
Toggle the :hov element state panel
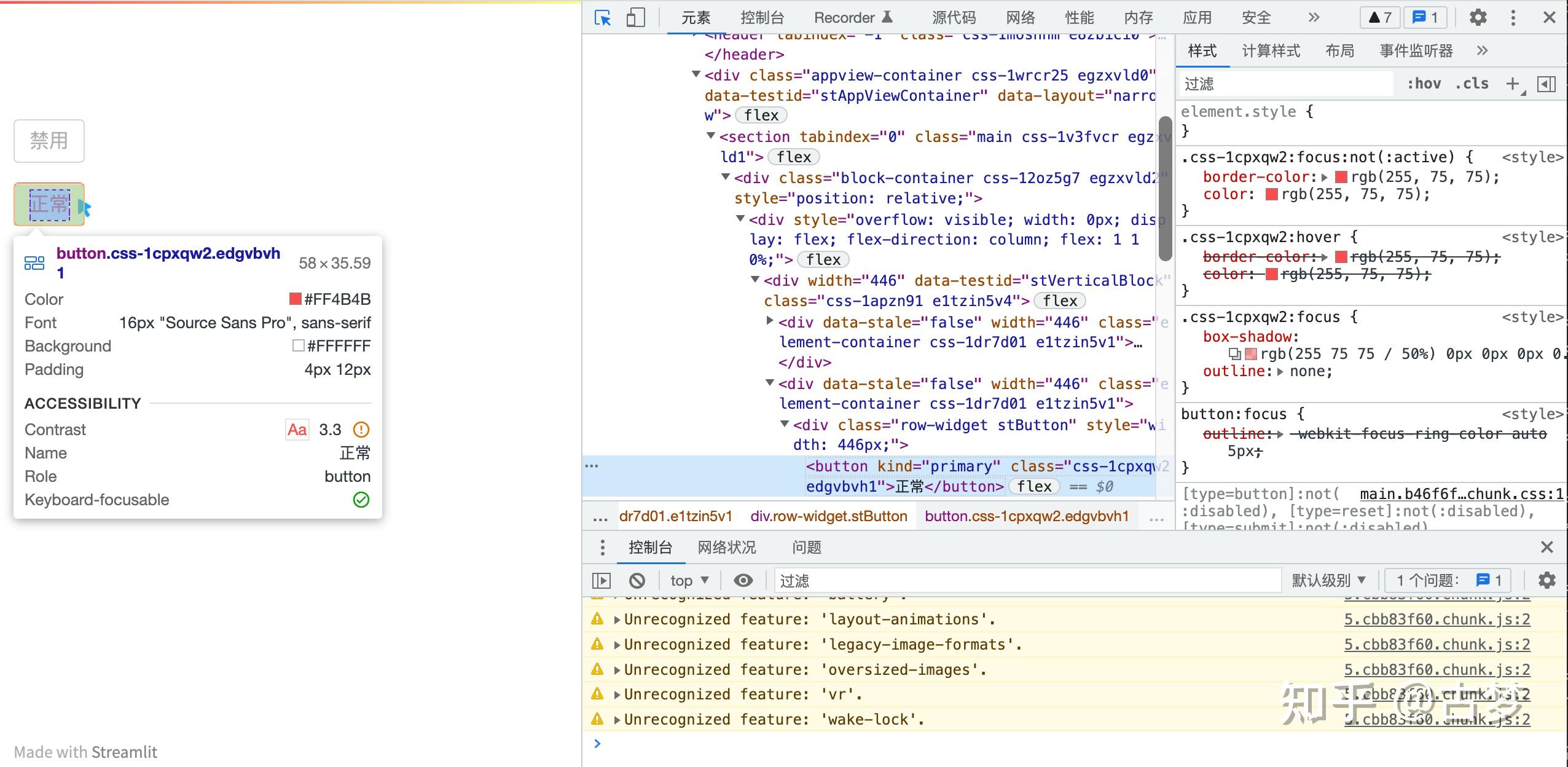point(1424,84)
